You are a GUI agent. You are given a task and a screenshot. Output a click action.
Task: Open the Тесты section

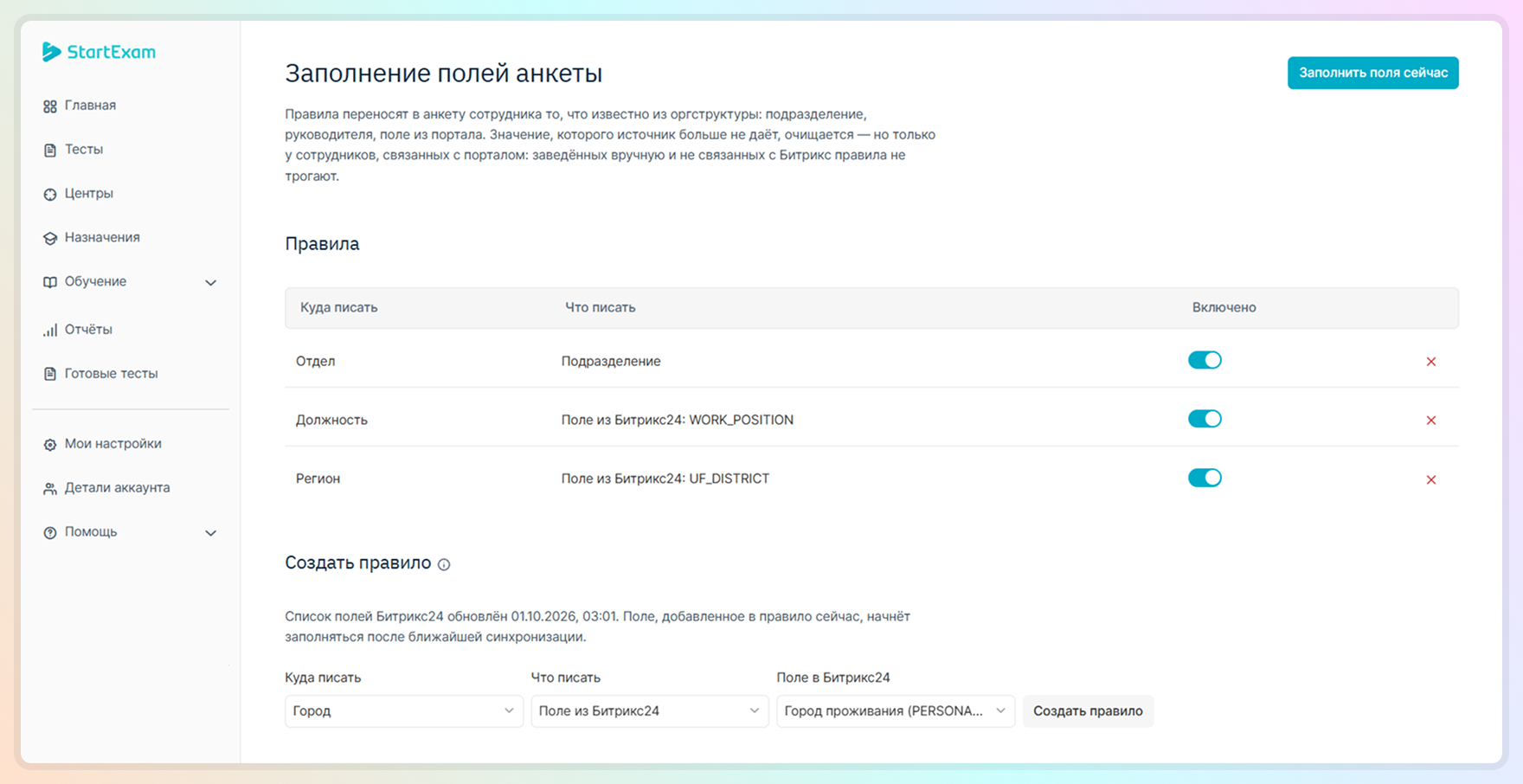(x=84, y=150)
